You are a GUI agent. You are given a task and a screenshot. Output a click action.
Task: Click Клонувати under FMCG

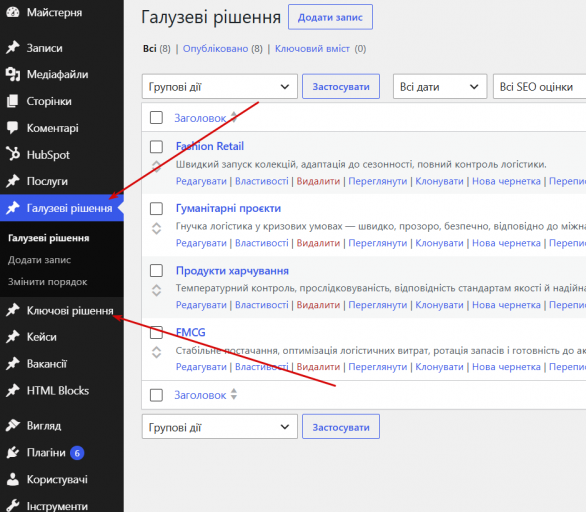pyautogui.click(x=439, y=367)
